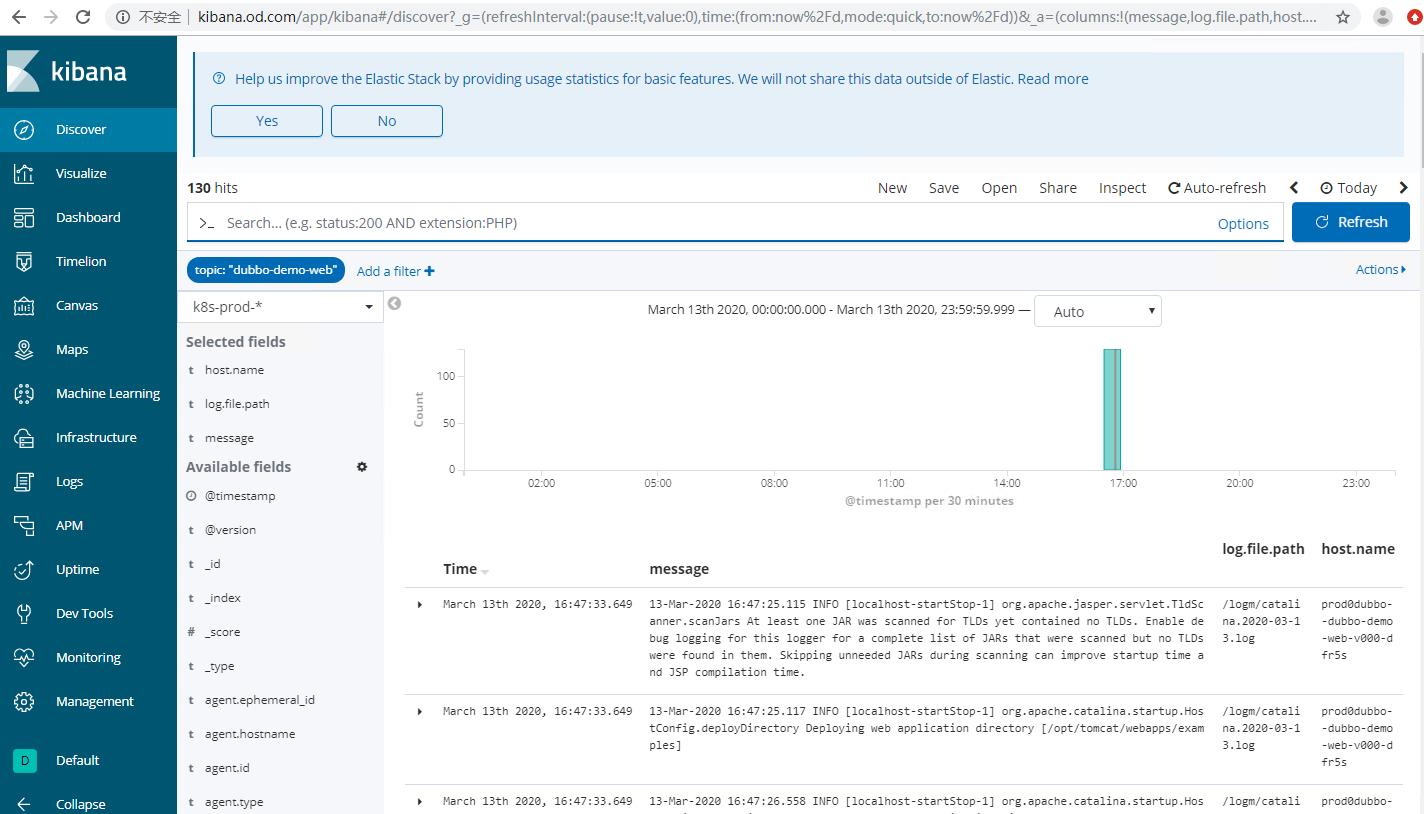The image size is (1424, 814).
Task: Click the Inspect menu item
Action: click(1122, 188)
